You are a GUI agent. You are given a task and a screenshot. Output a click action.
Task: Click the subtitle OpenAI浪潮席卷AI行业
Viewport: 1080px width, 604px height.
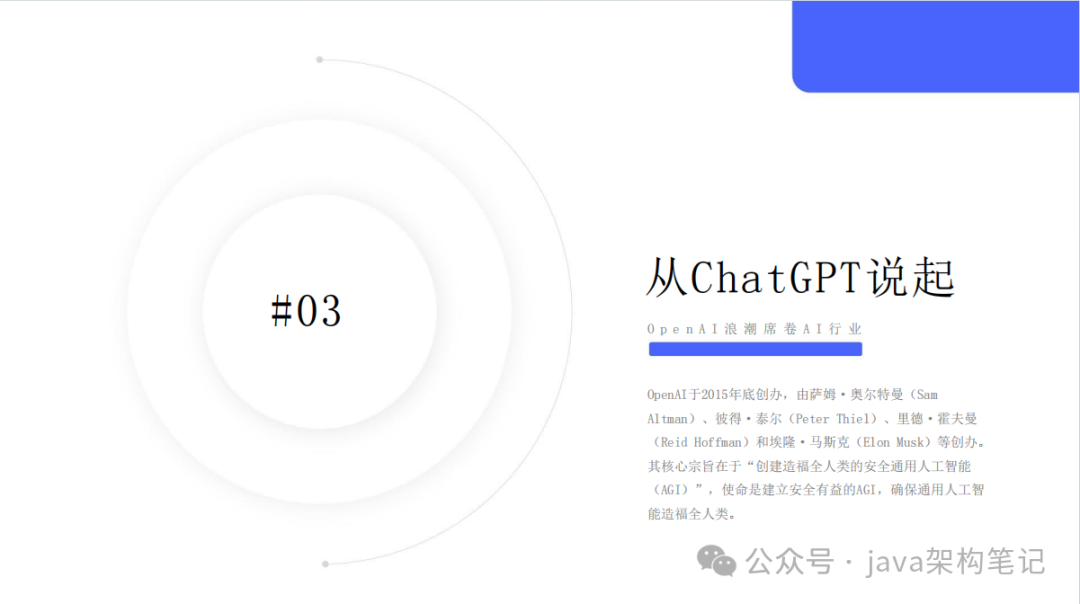(x=754, y=329)
